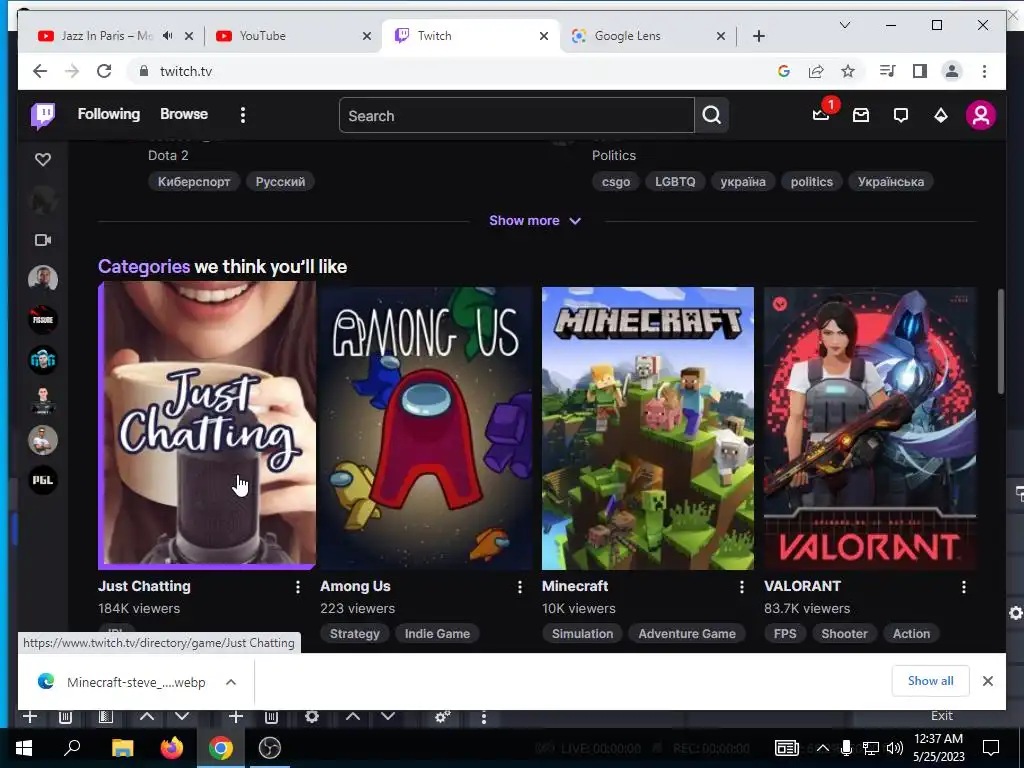Click the Shooter tag
Image resolution: width=1024 pixels, height=768 pixels.
click(844, 633)
